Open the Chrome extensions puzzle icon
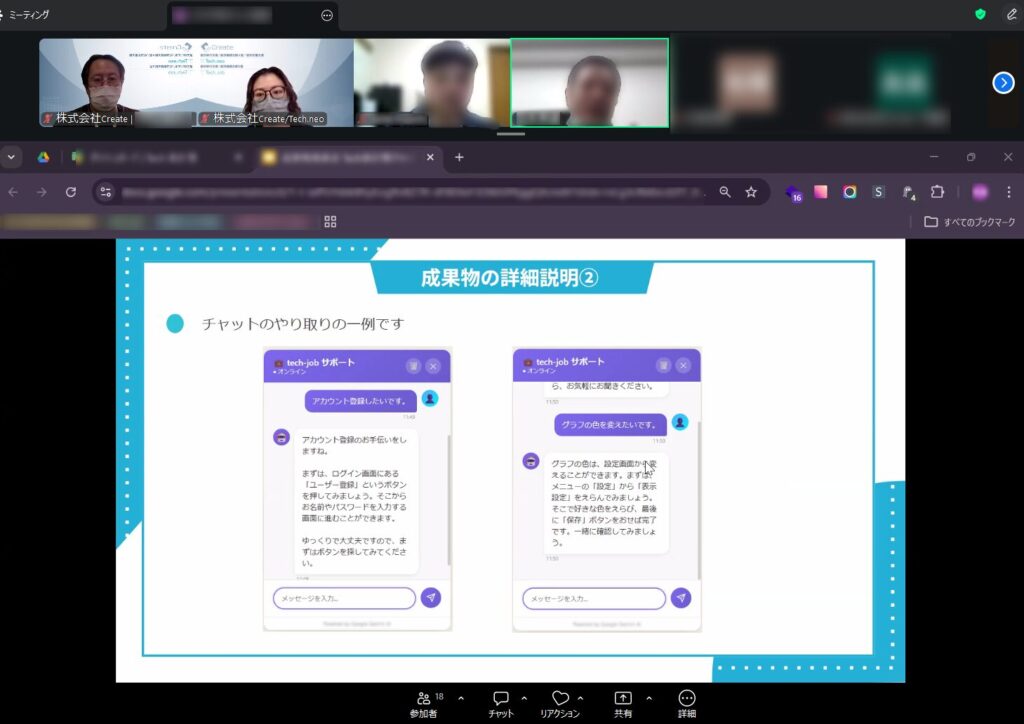Viewport: 1024px width, 724px height. click(937, 192)
